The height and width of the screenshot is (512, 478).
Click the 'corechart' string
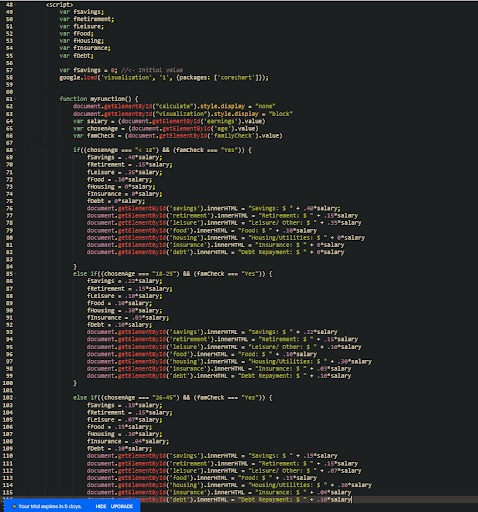tap(236, 78)
